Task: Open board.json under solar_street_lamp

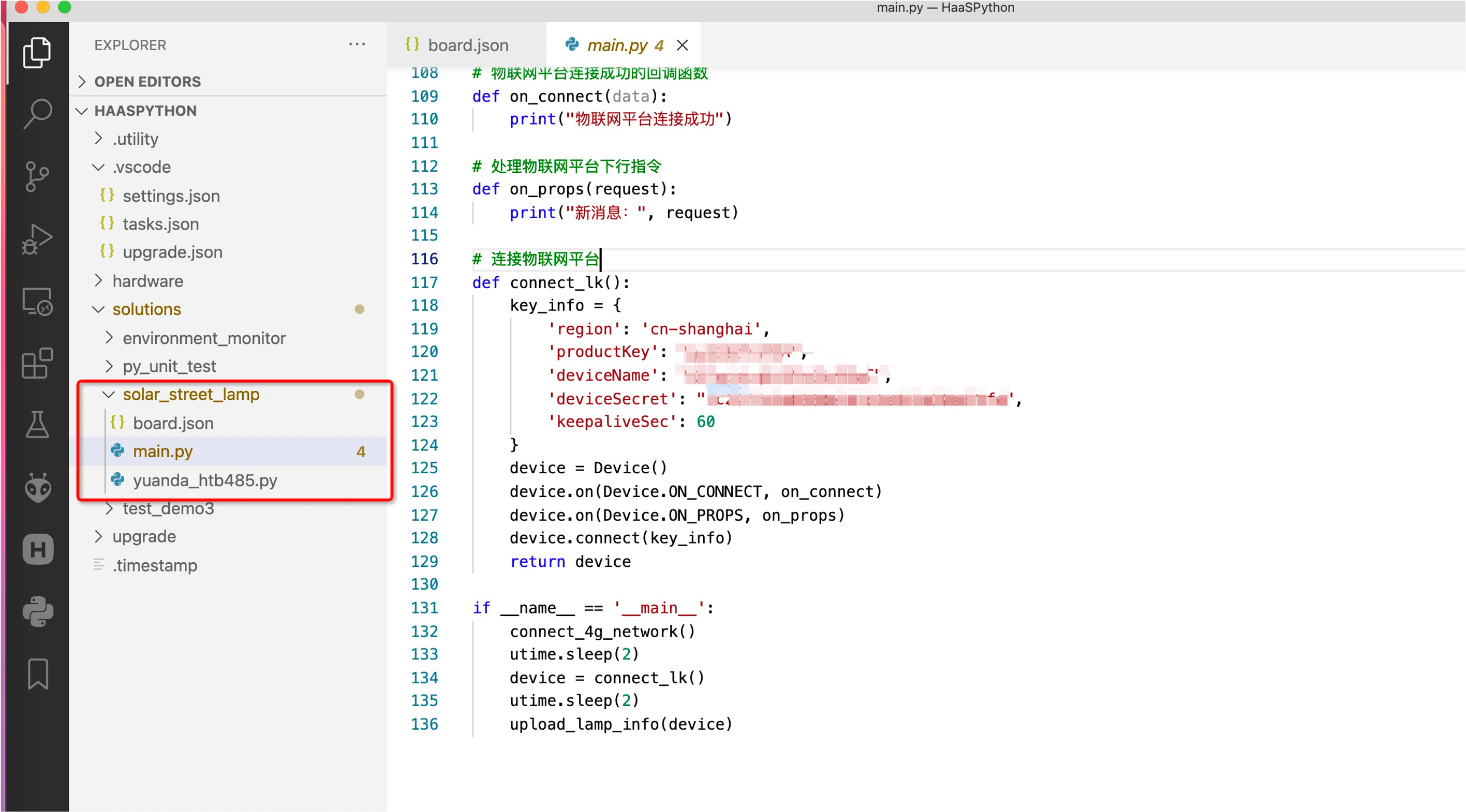Action: coord(228,423)
